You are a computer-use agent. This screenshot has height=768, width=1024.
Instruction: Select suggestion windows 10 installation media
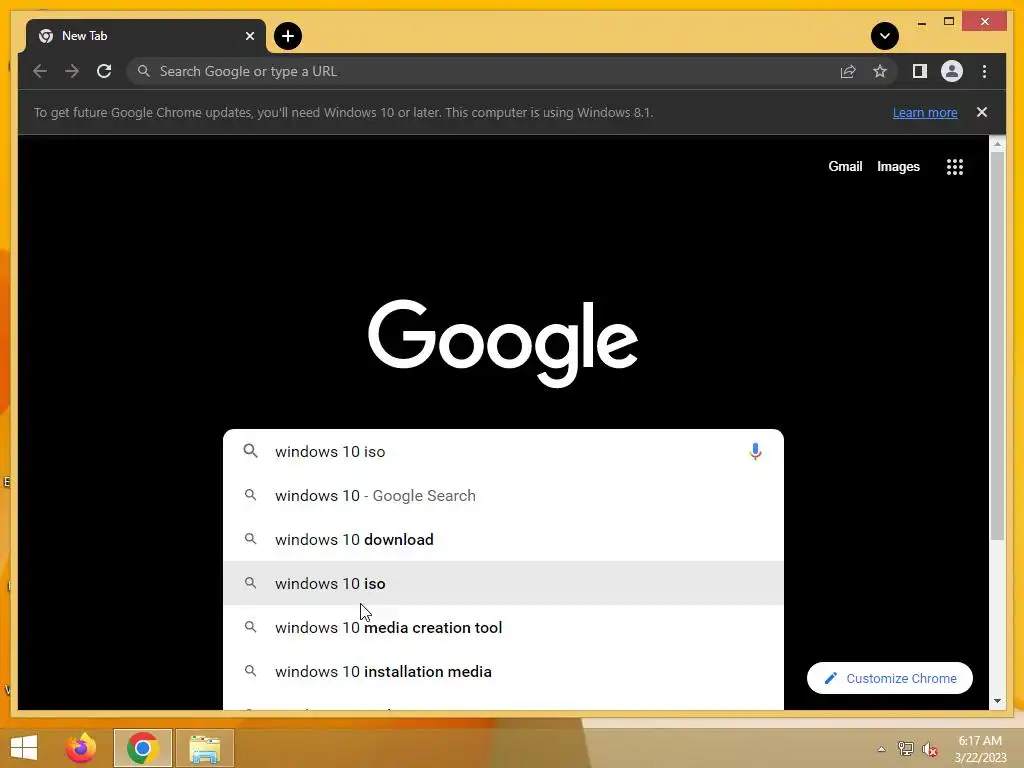[503, 671]
